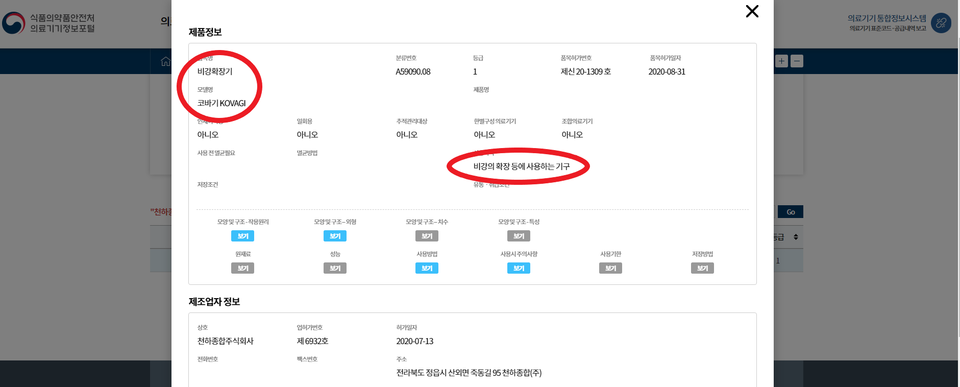Click the 식품의약품안전처 logo emblem

click(x=13, y=23)
